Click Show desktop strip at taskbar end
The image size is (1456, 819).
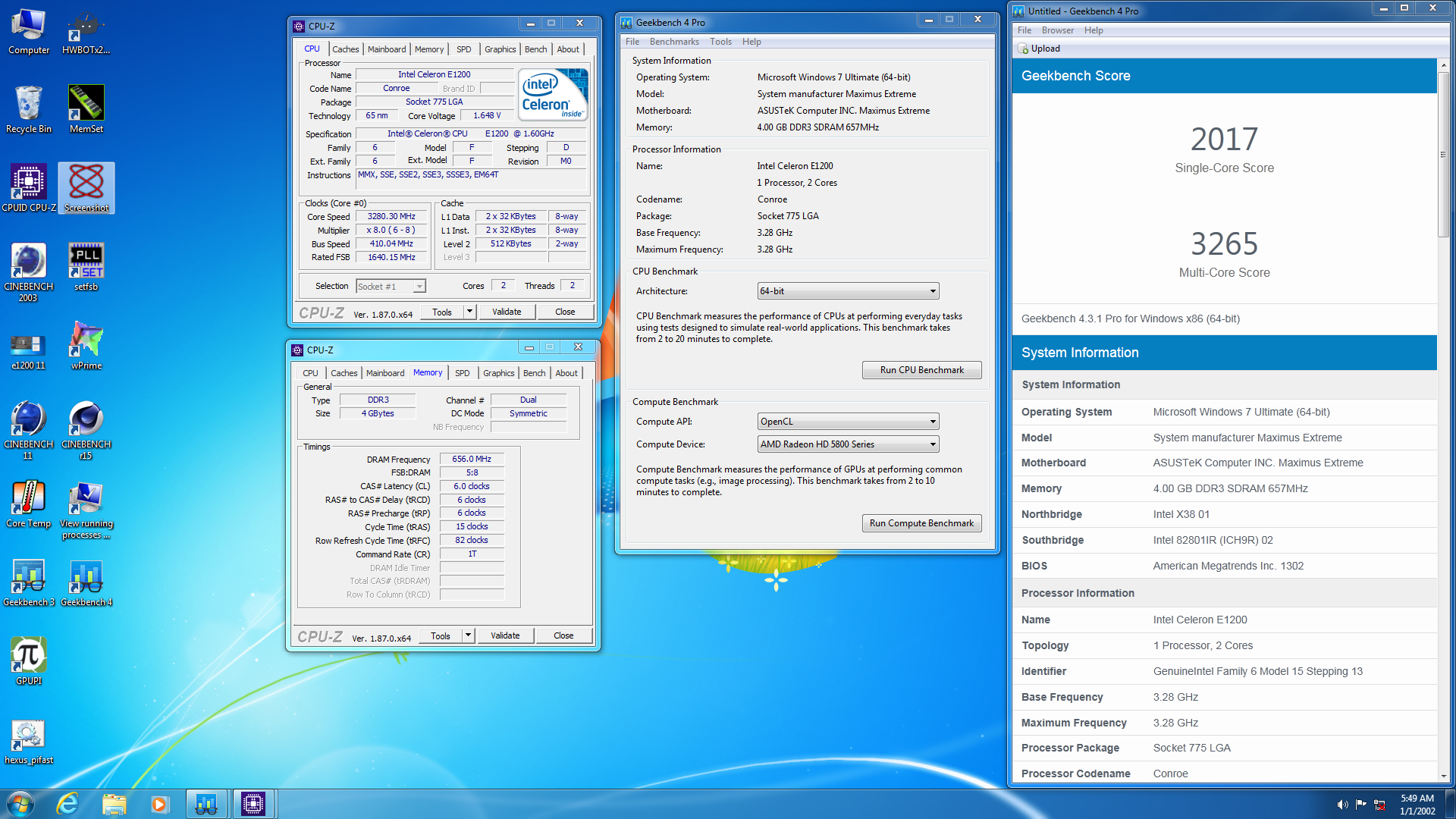pyautogui.click(x=1451, y=804)
